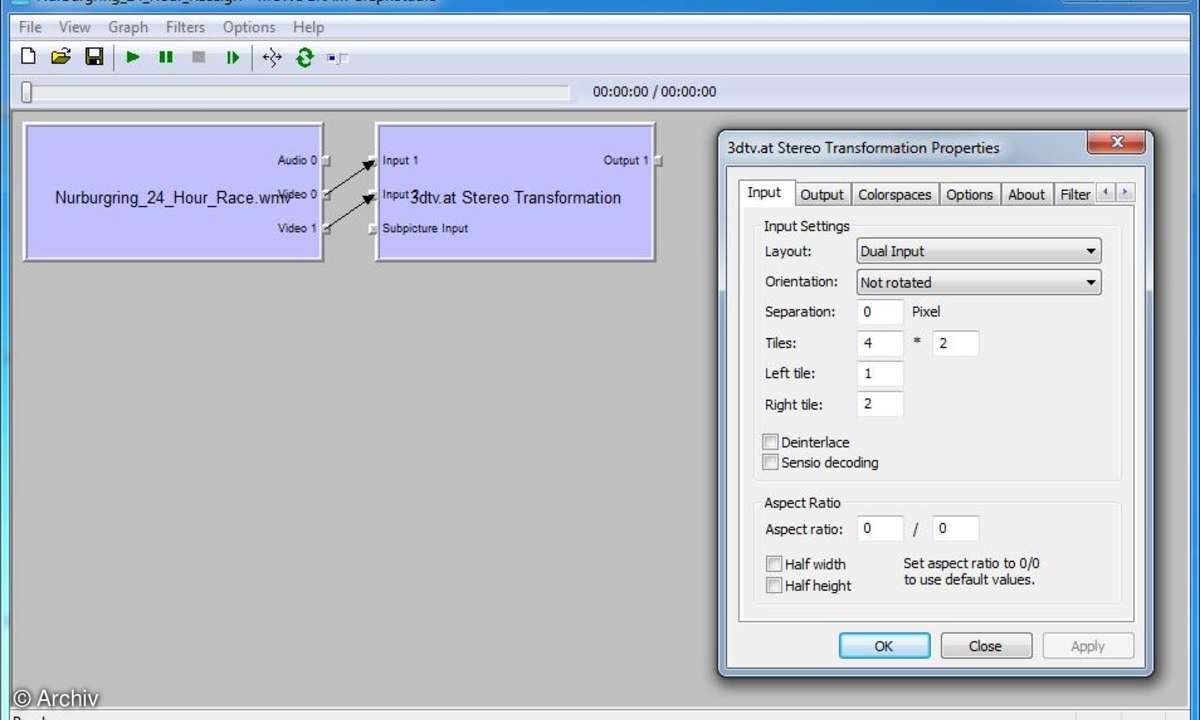Click the Aspect ratio numerator field
Image resolution: width=1200 pixels, height=720 pixels.
(x=880, y=529)
